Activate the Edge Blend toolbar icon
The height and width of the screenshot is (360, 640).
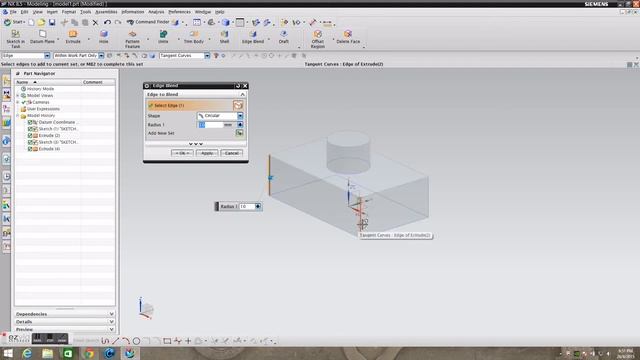click(x=253, y=34)
